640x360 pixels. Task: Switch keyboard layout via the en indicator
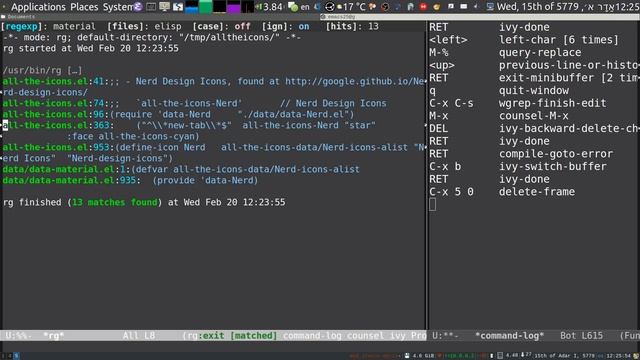point(304,7)
